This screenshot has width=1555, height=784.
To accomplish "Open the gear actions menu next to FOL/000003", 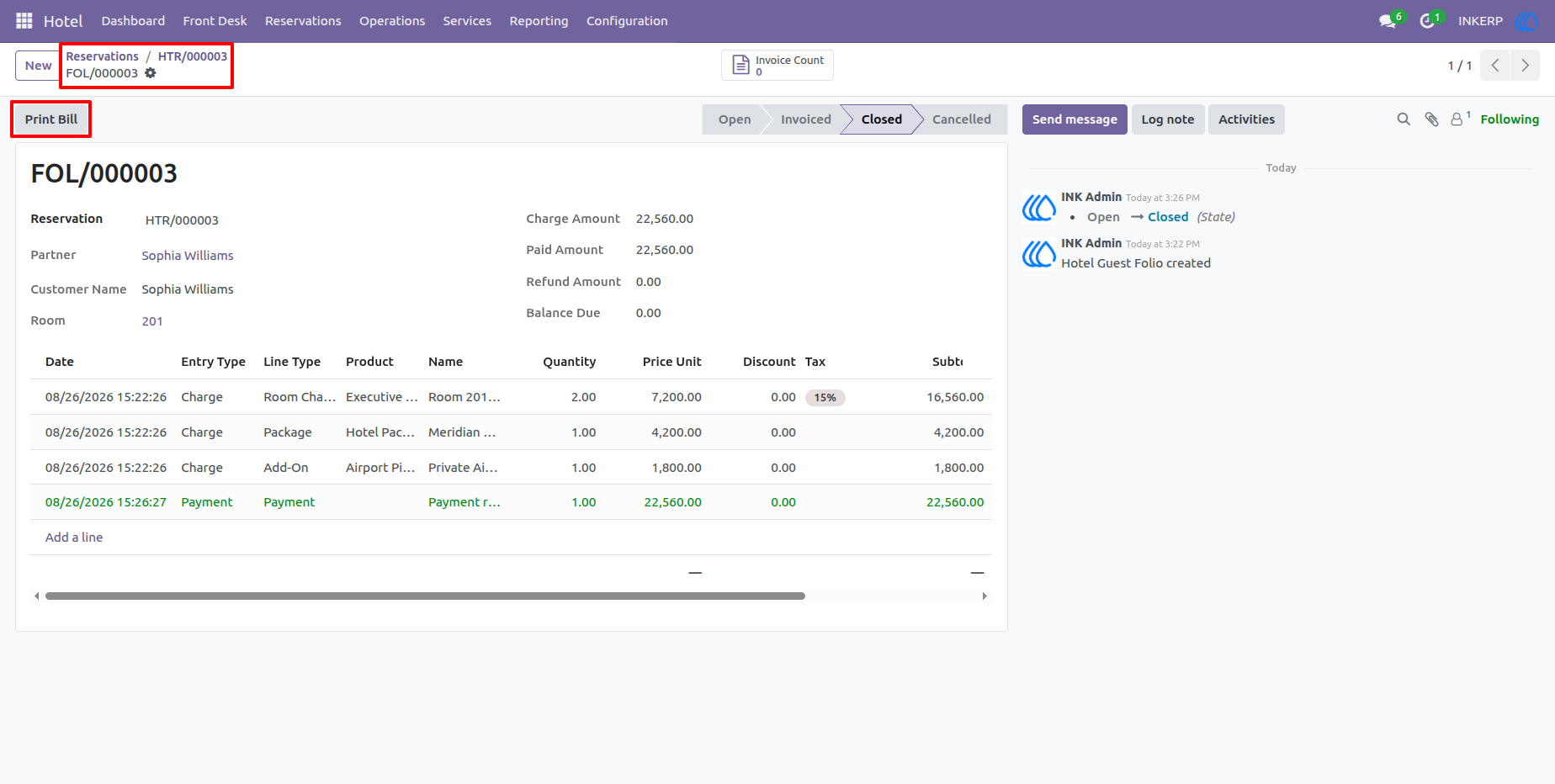I will click(x=151, y=73).
